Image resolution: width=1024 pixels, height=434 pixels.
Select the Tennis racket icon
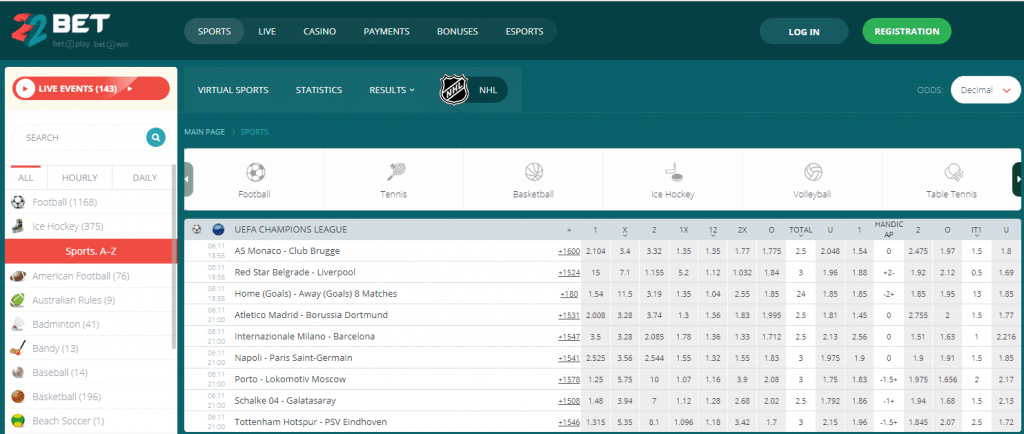pyautogui.click(x=395, y=172)
